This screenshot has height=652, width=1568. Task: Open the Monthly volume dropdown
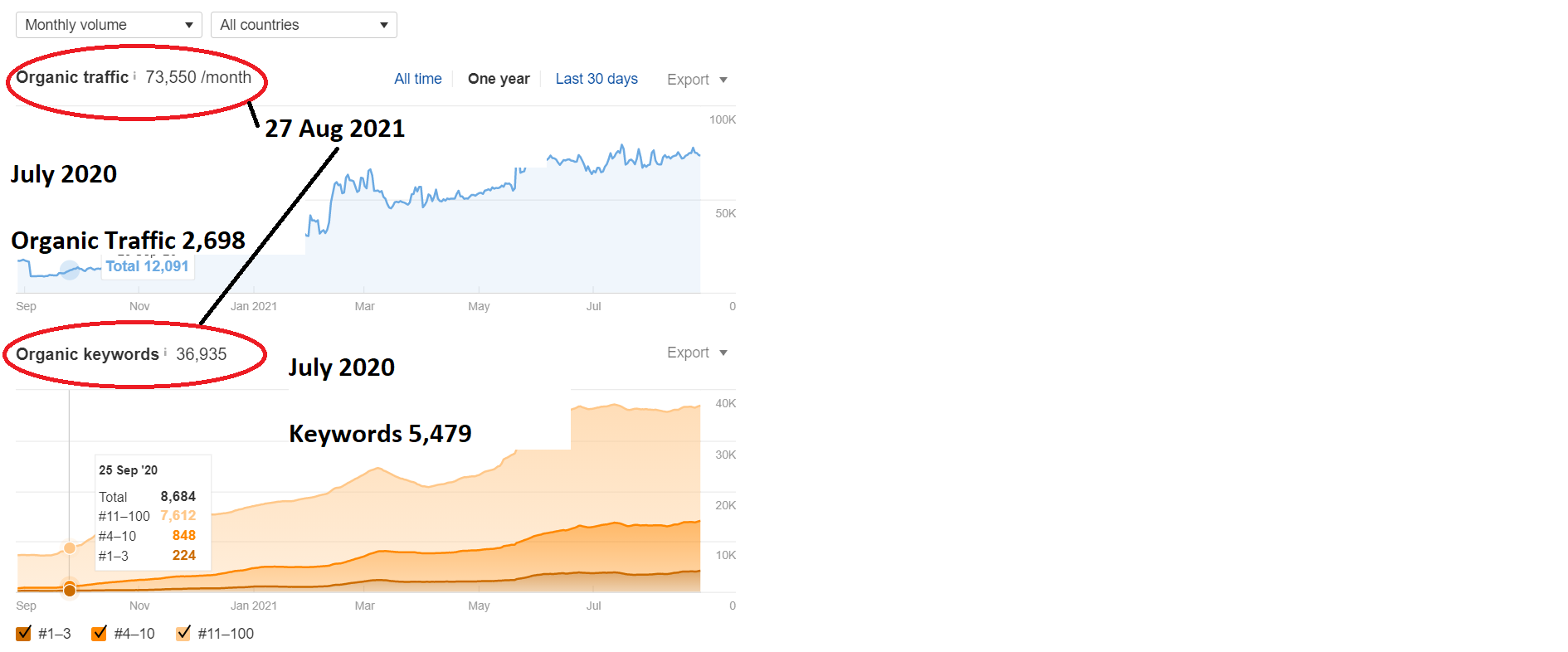tap(109, 25)
